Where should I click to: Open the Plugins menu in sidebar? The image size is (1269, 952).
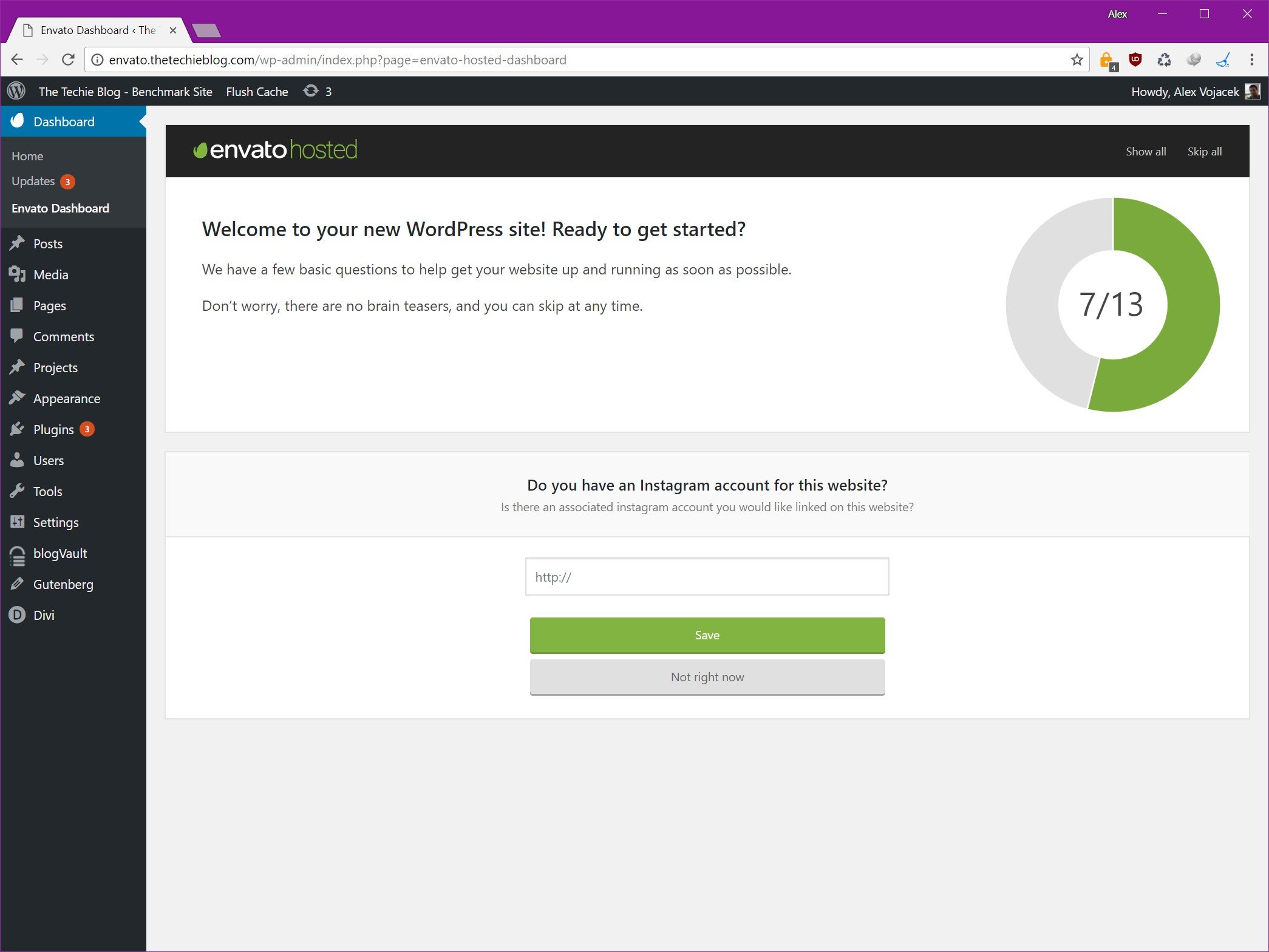click(x=53, y=429)
